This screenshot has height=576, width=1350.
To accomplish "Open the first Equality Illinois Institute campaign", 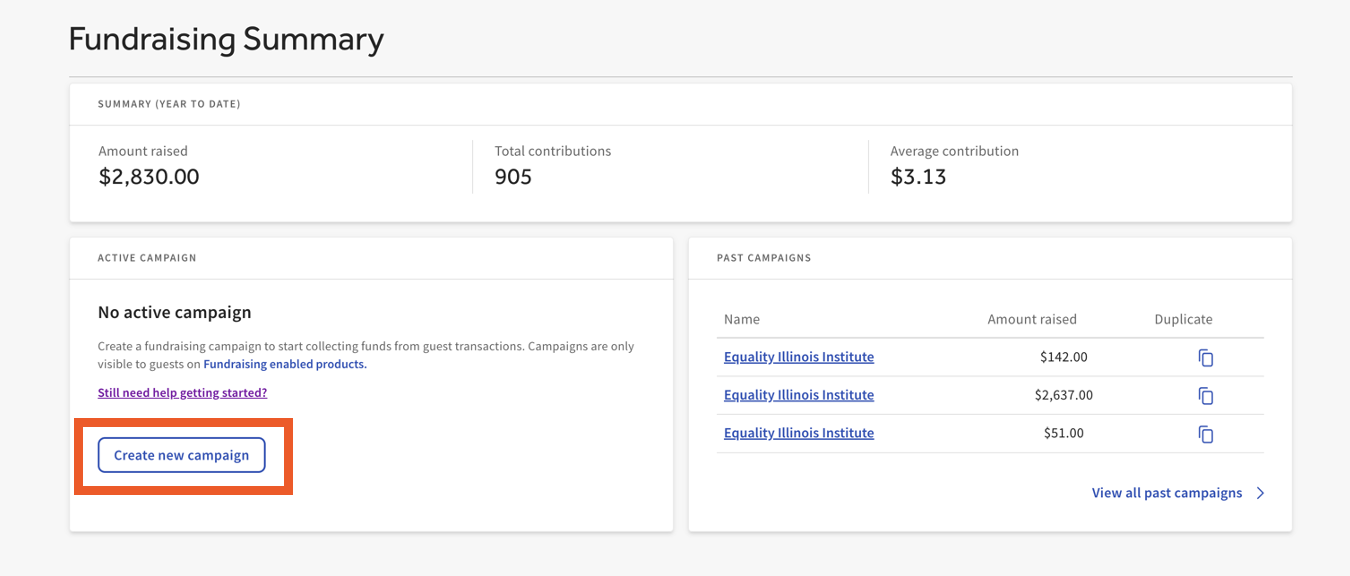I will (x=798, y=356).
